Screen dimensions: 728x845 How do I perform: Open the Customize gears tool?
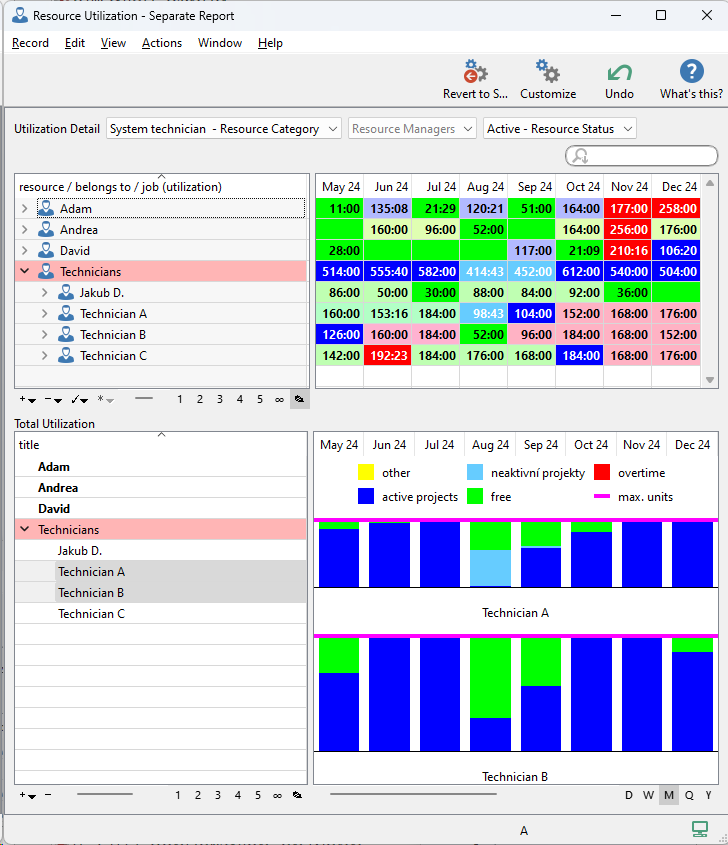[x=547, y=73]
